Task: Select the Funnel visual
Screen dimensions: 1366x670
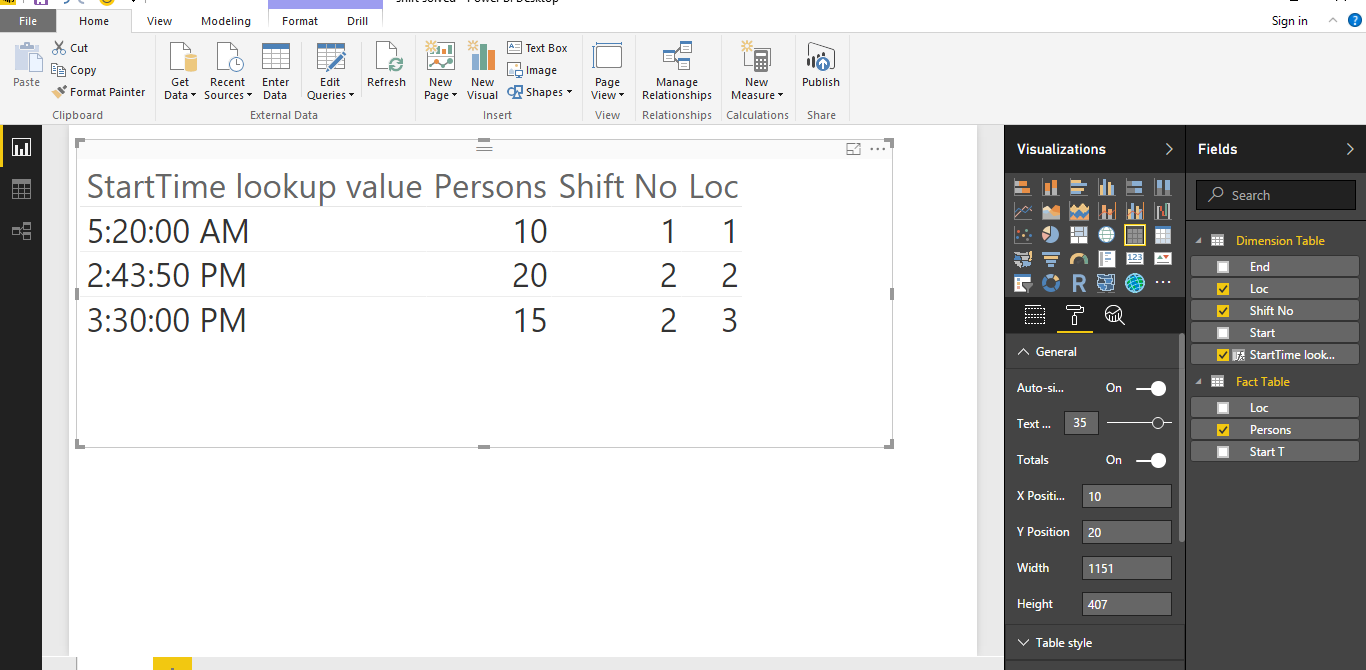Action: [x=1050, y=259]
